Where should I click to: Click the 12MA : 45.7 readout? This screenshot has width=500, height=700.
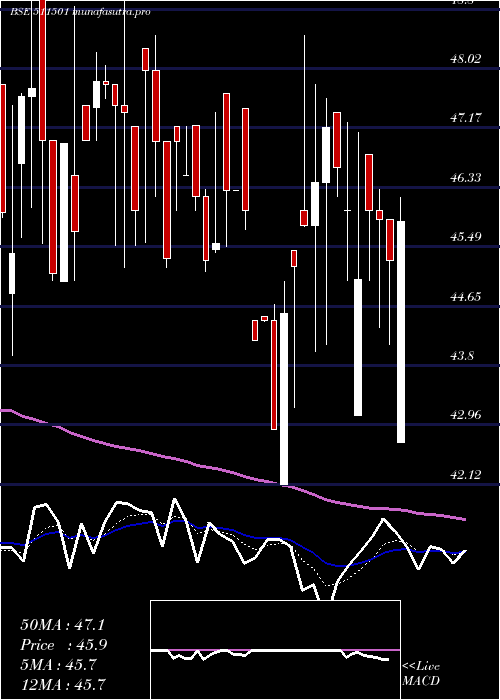point(63,684)
